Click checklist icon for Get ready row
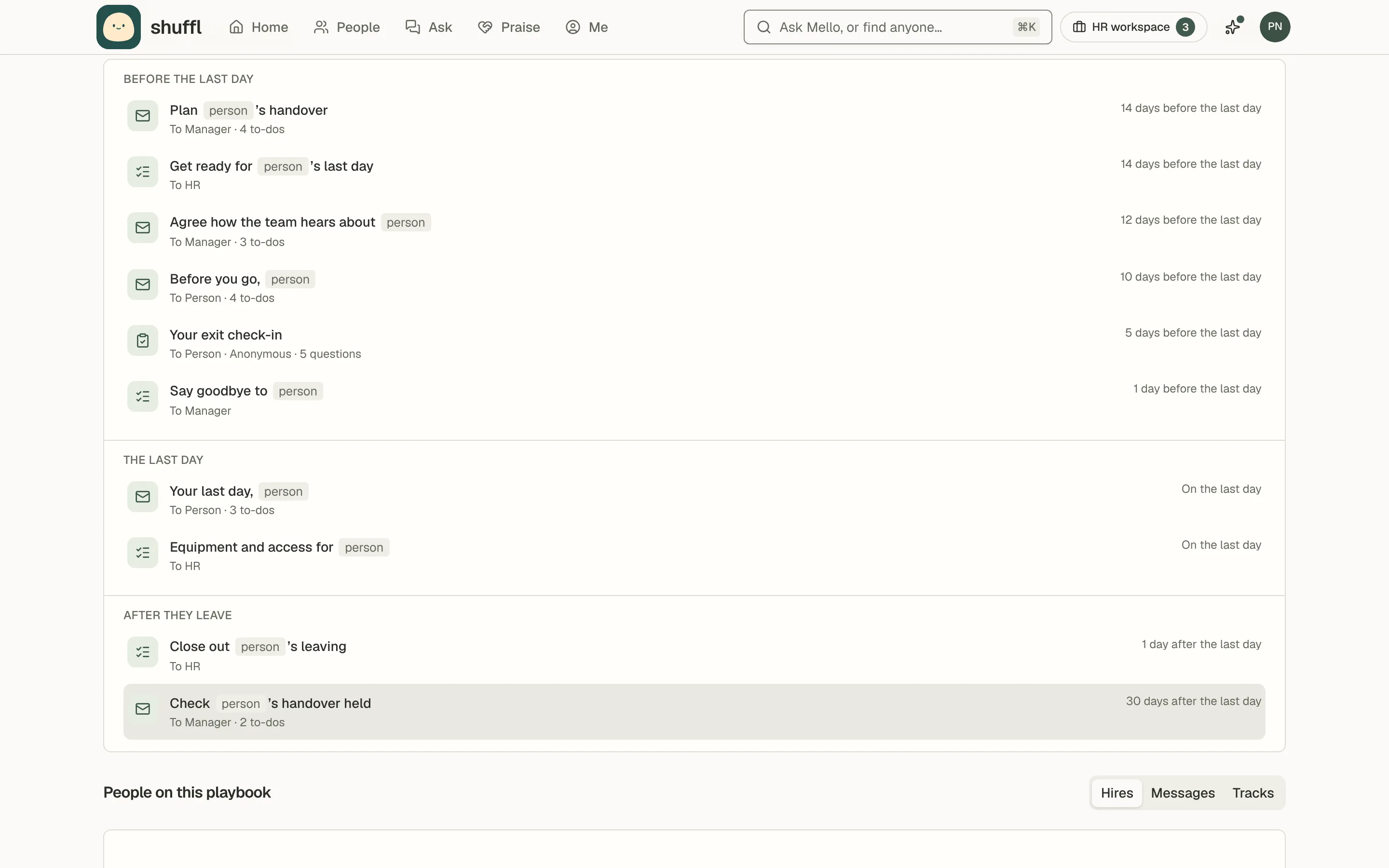1389x868 pixels. pyautogui.click(x=142, y=172)
